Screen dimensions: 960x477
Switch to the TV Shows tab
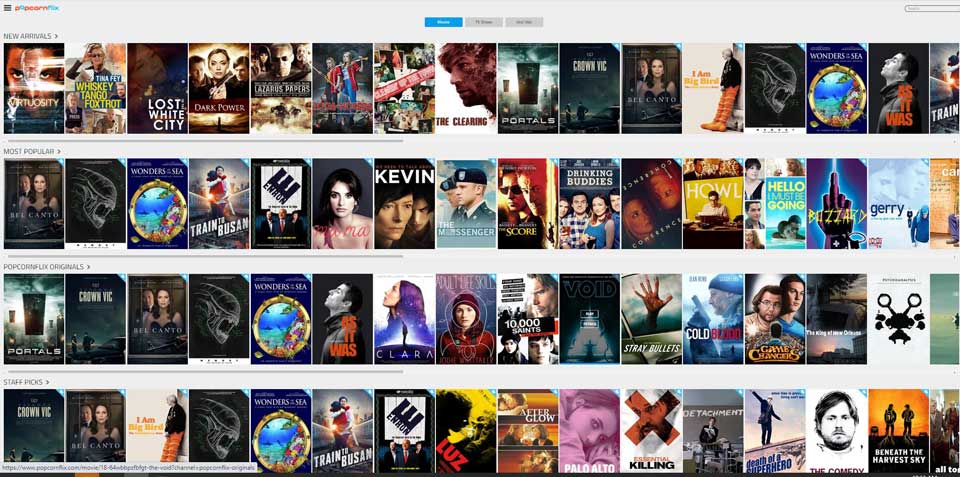484,22
